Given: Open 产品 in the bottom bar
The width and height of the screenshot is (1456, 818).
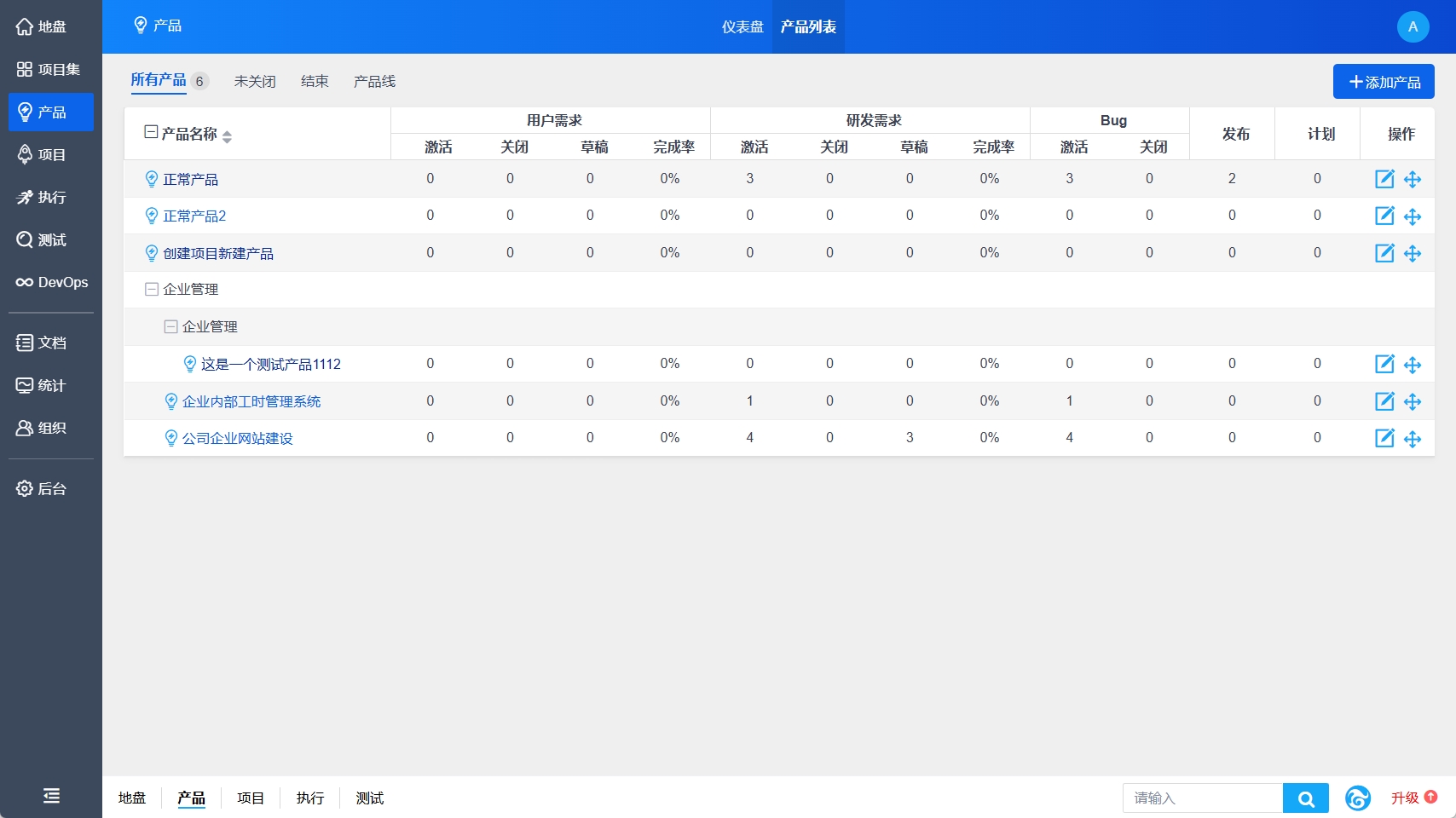Looking at the screenshot, I should coord(191,798).
